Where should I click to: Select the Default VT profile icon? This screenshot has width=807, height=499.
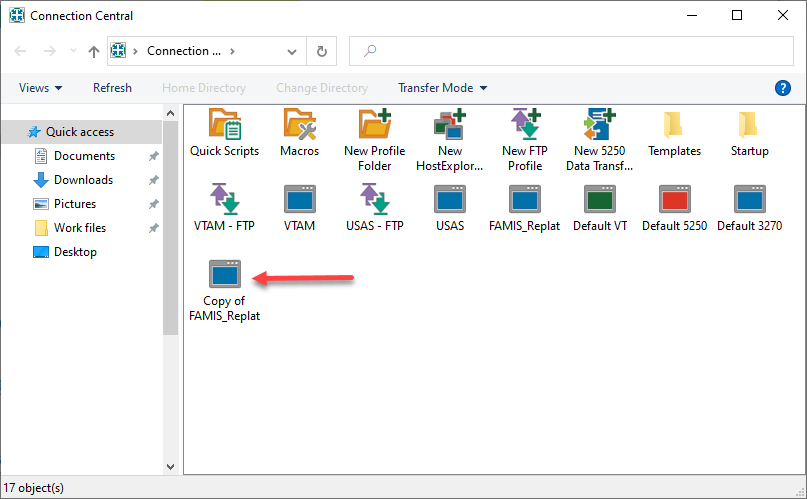(x=600, y=199)
